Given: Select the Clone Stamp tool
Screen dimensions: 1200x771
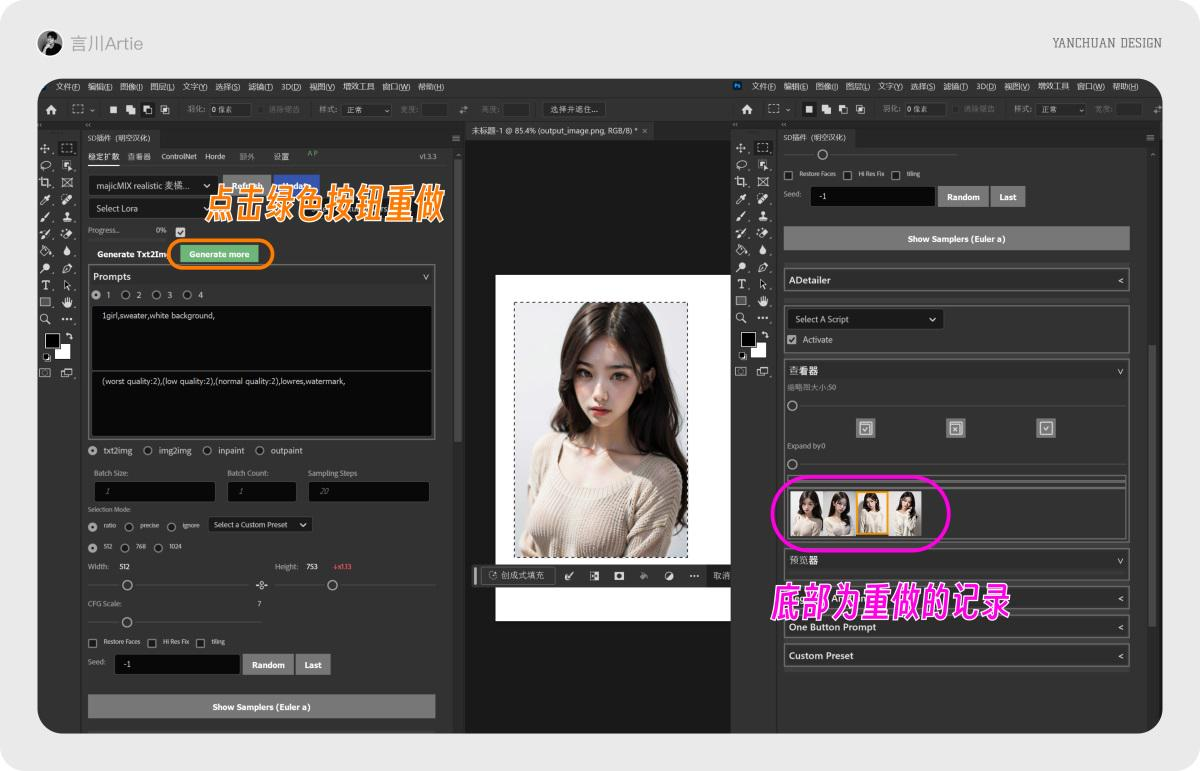Looking at the screenshot, I should [65, 218].
